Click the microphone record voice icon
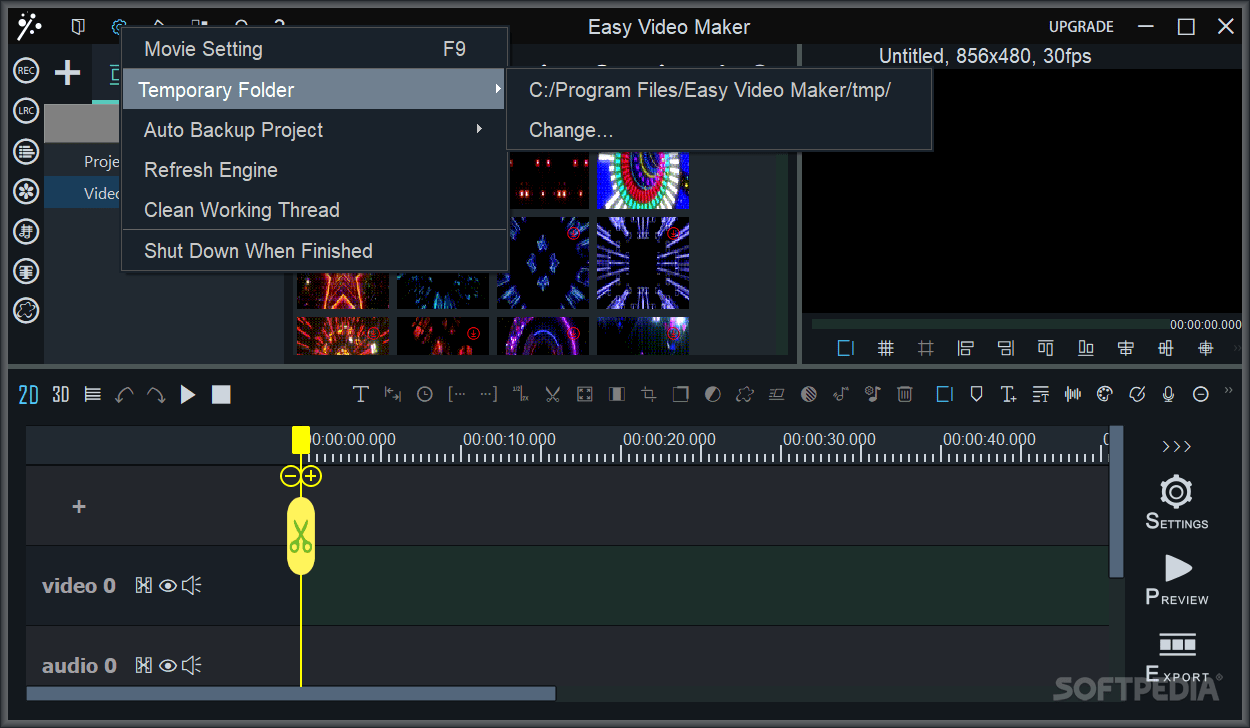1250x728 pixels. pyautogui.click(x=1168, y=394)
